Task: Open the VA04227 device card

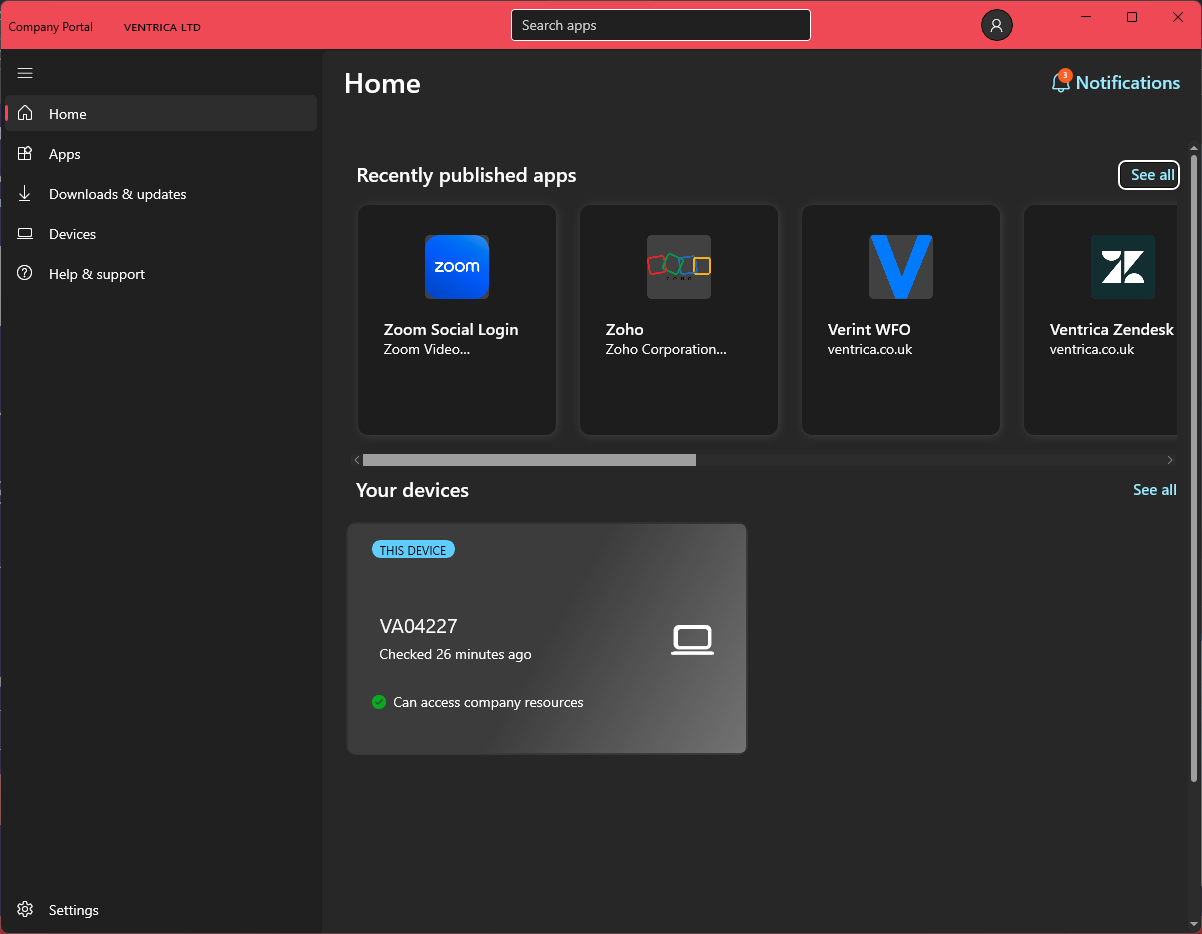Action: 546,638
